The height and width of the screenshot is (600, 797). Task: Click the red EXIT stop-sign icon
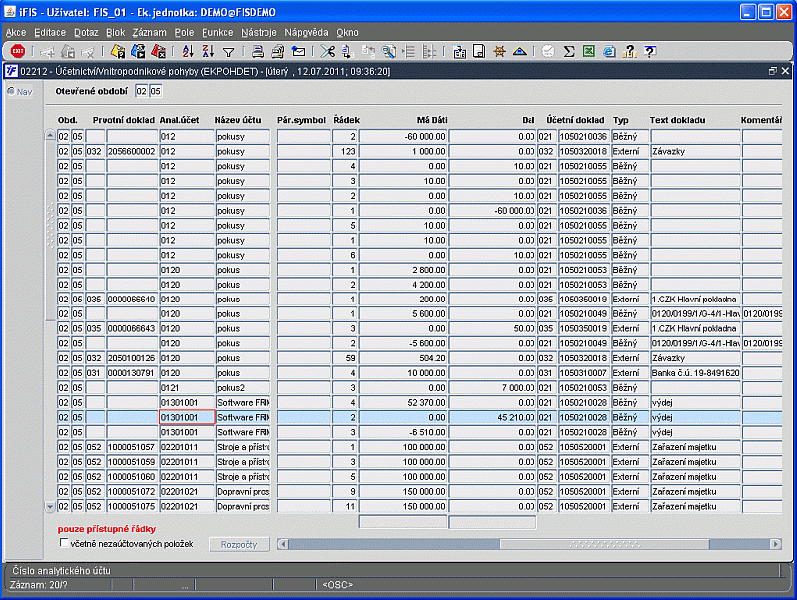pyautogui.click(x=18, y=51)
